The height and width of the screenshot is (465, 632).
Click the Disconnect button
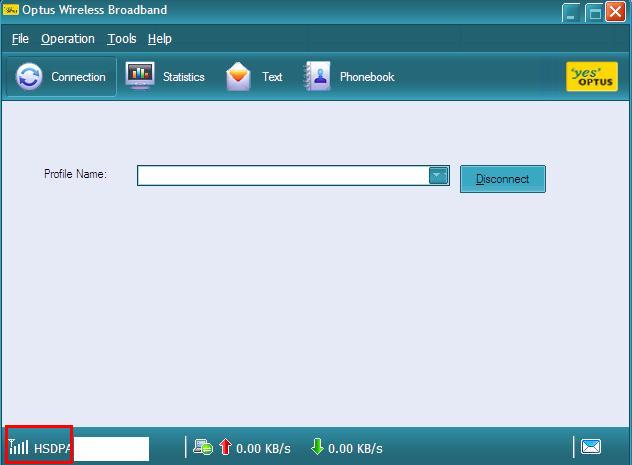[x=503, y=179]
